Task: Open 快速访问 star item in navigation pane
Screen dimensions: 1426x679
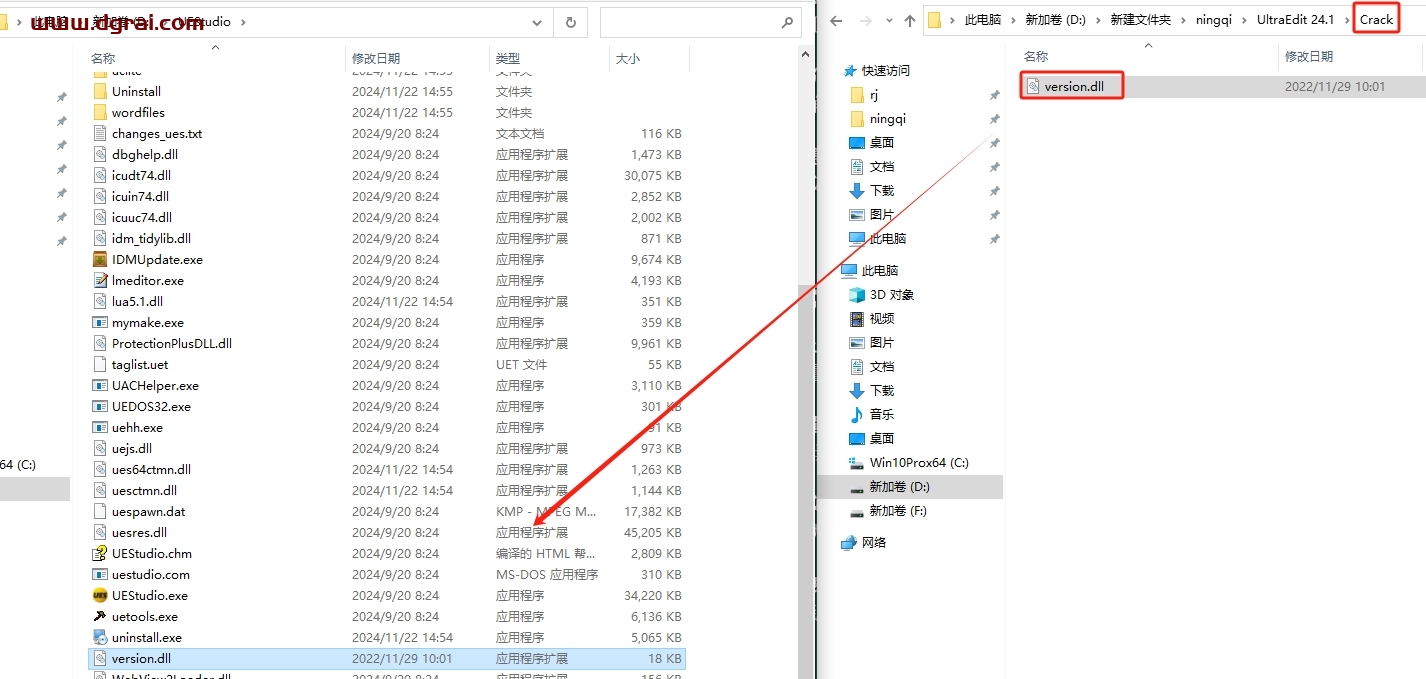Action: [x=877, y=70]
